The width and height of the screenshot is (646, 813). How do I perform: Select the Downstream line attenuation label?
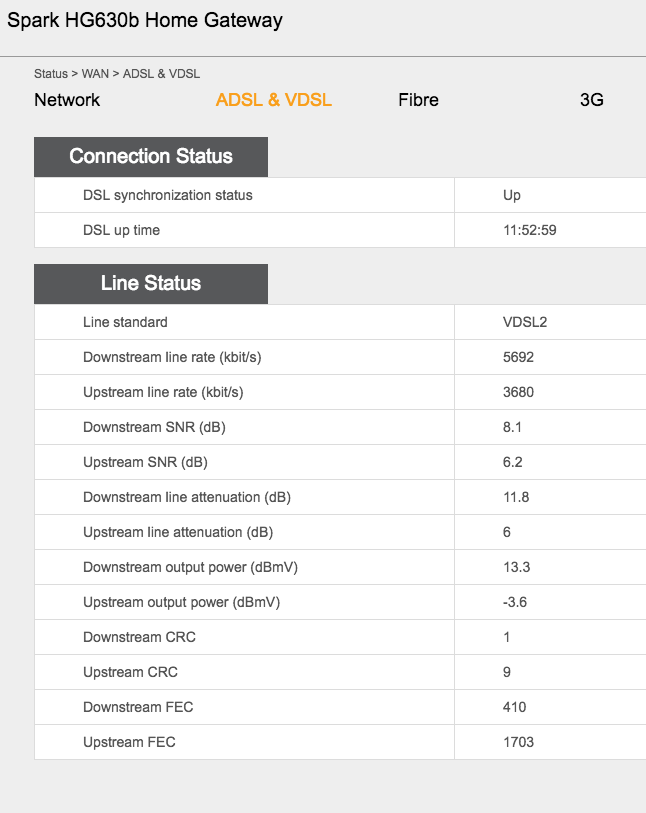pyautogui.click(x=187, y=497)
